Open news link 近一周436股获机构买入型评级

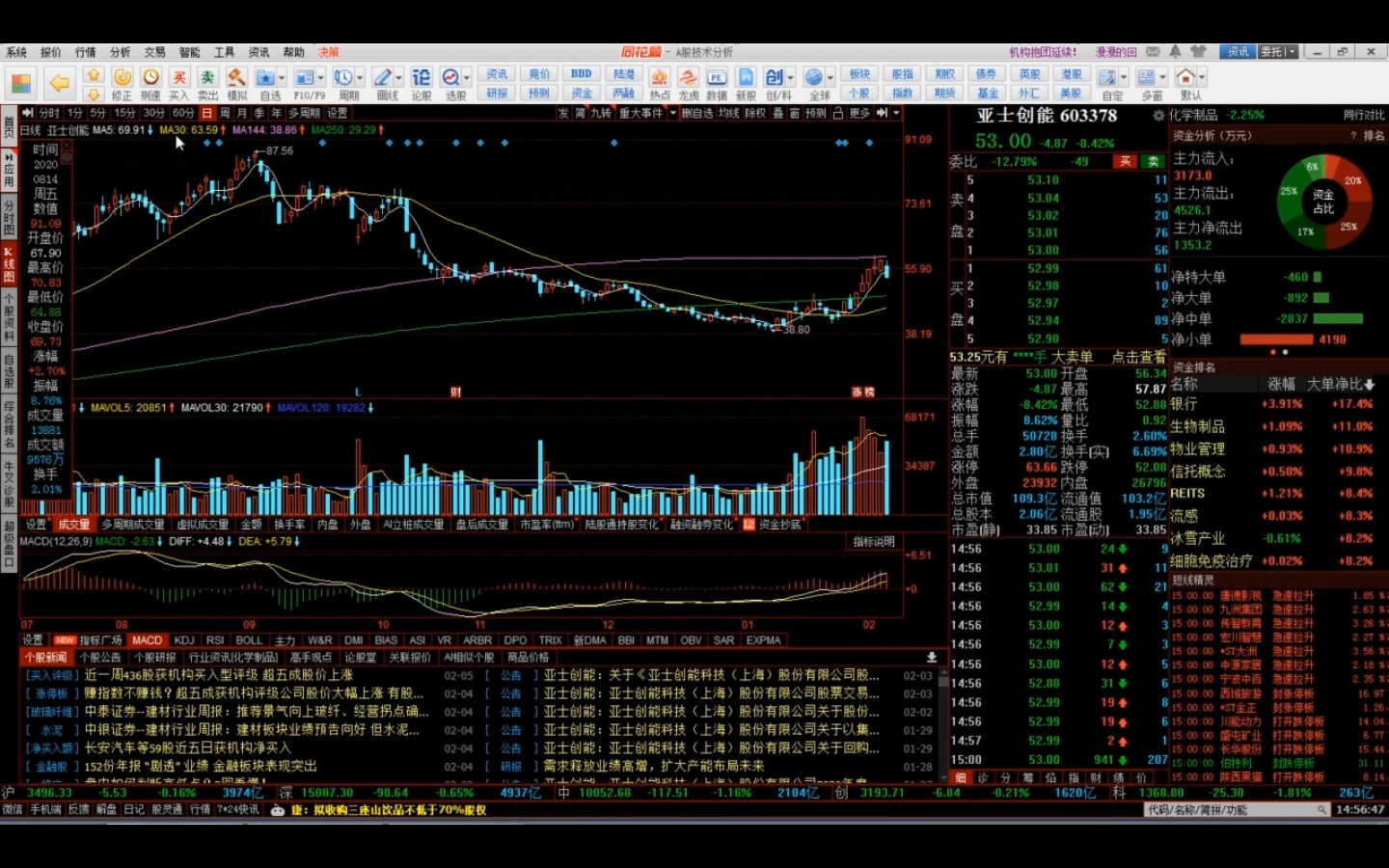219,675
